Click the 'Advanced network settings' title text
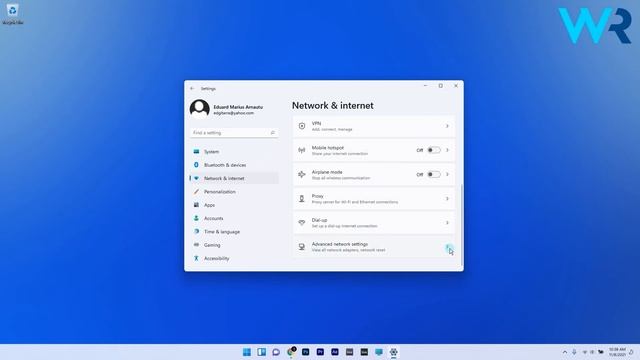Screen dimensions: 640x360 click(x=340, y=244)
